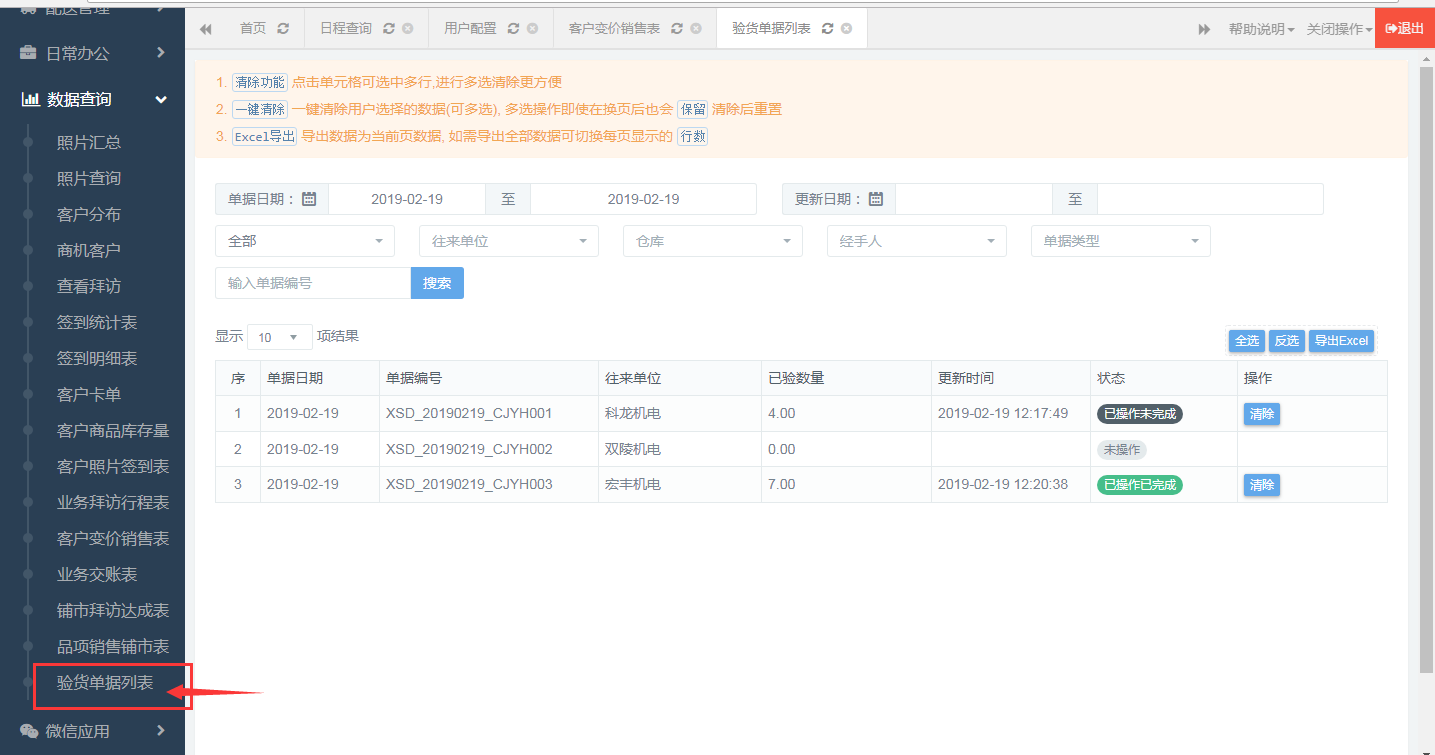The image size is (1435, 755).
Task: Open 查看拜访 in the sidebar
Action: [89, 286]
